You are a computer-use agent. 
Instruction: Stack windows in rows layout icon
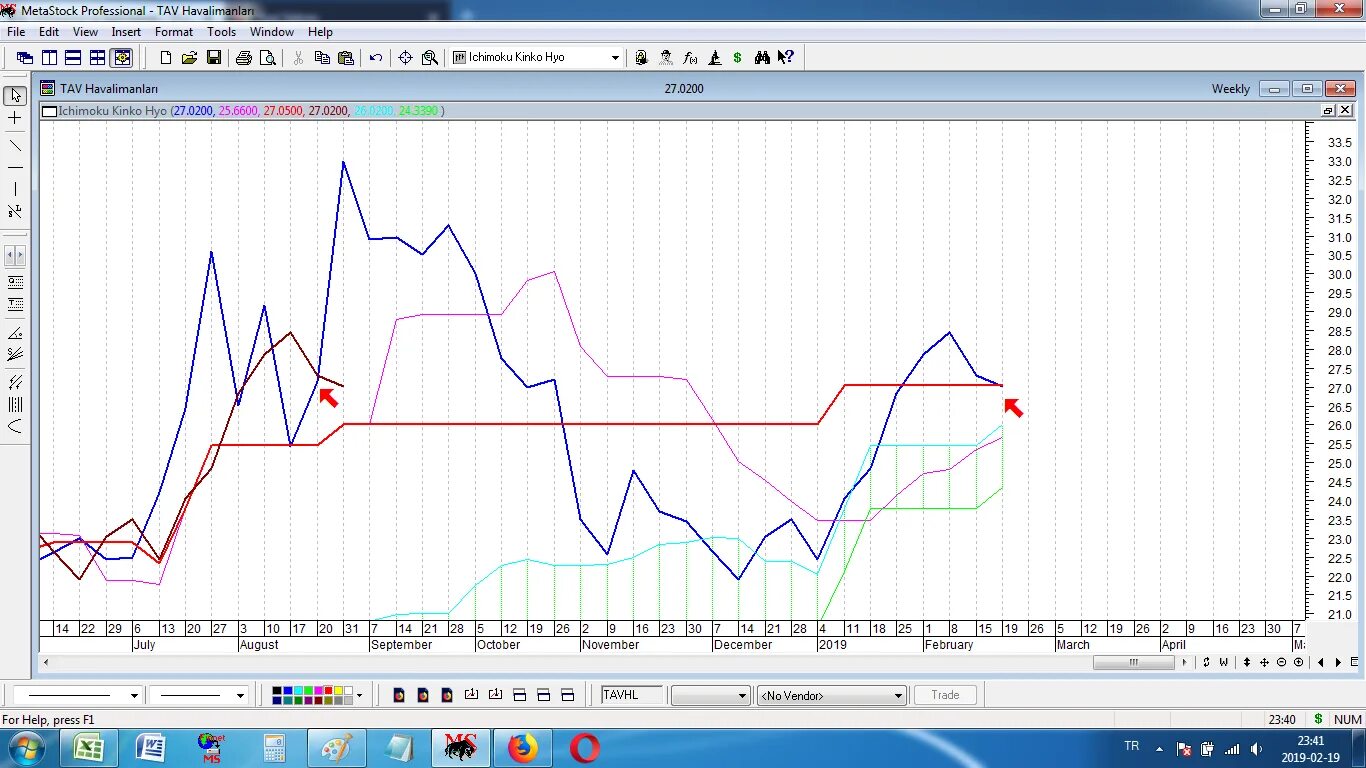click(73, 58)
